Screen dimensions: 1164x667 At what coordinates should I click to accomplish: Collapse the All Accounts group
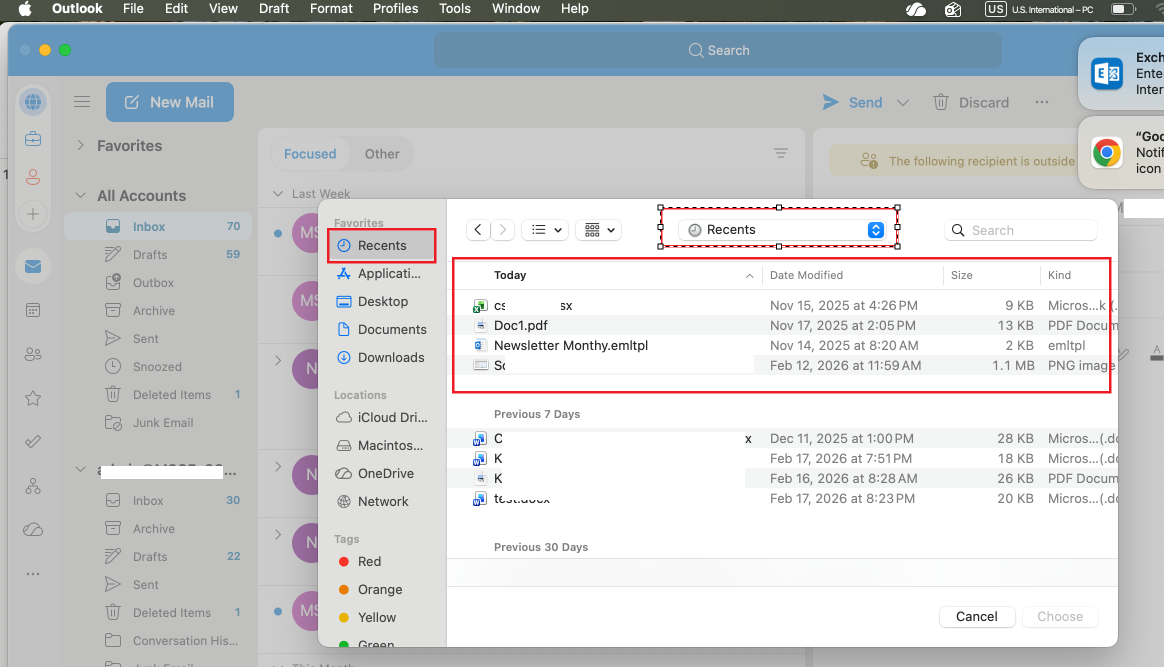pyautogui.click(x=80, y=195)
